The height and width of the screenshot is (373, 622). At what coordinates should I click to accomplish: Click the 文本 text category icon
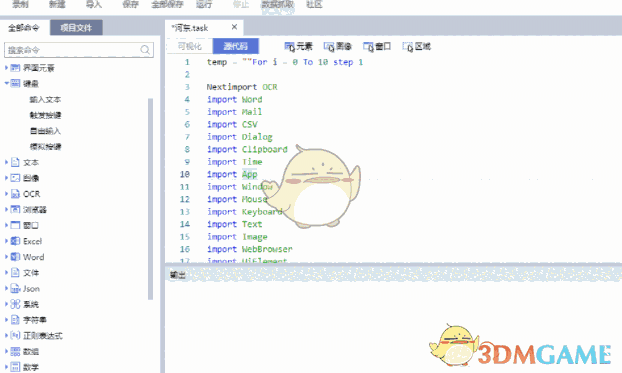(15, 162)
